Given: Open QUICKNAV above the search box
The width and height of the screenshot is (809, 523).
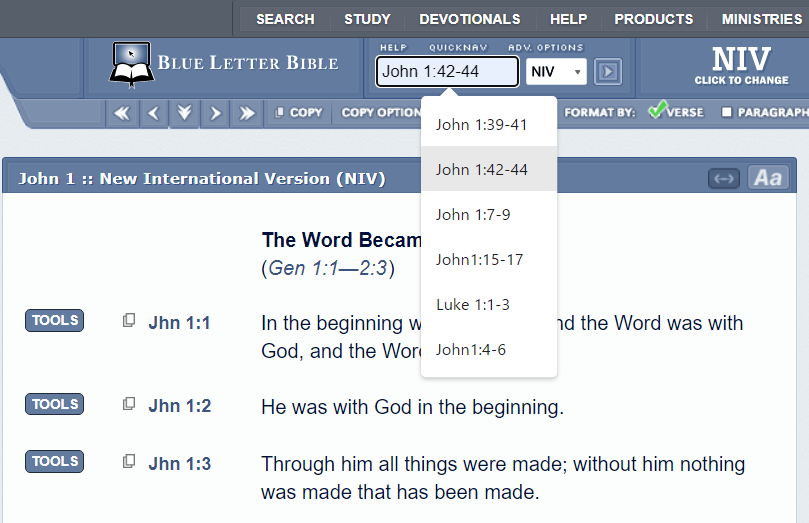Looking at the screenshot, I should point(458,47).
